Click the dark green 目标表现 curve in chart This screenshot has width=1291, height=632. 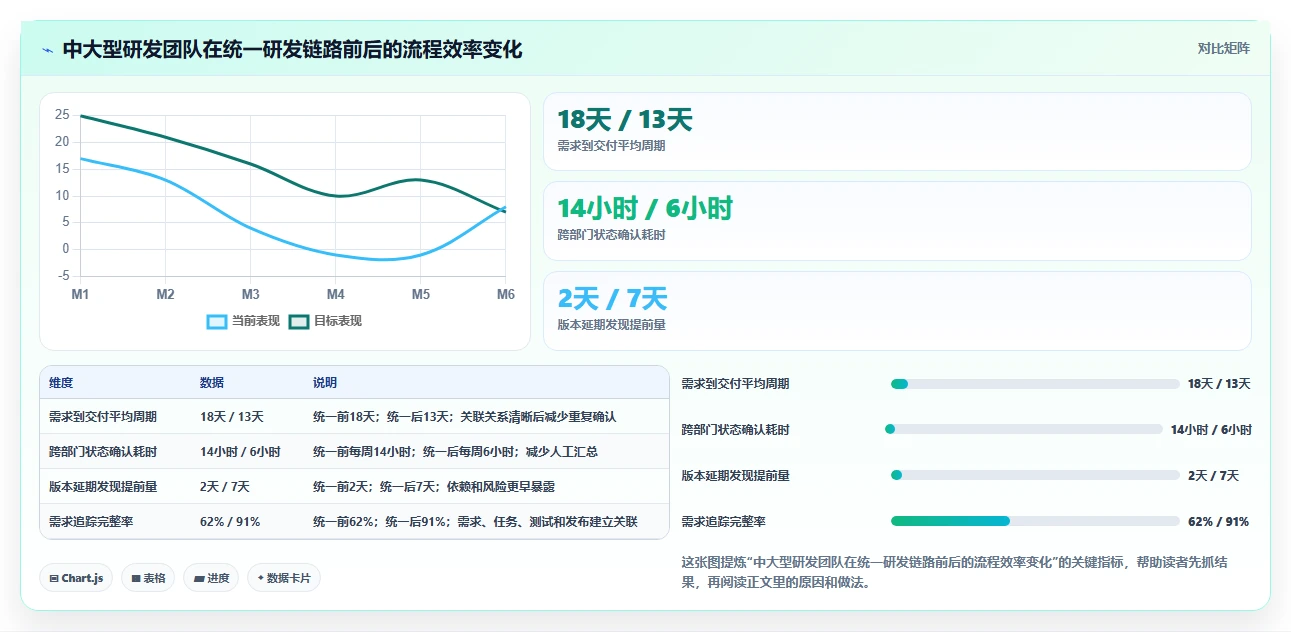tap(250, 164)
